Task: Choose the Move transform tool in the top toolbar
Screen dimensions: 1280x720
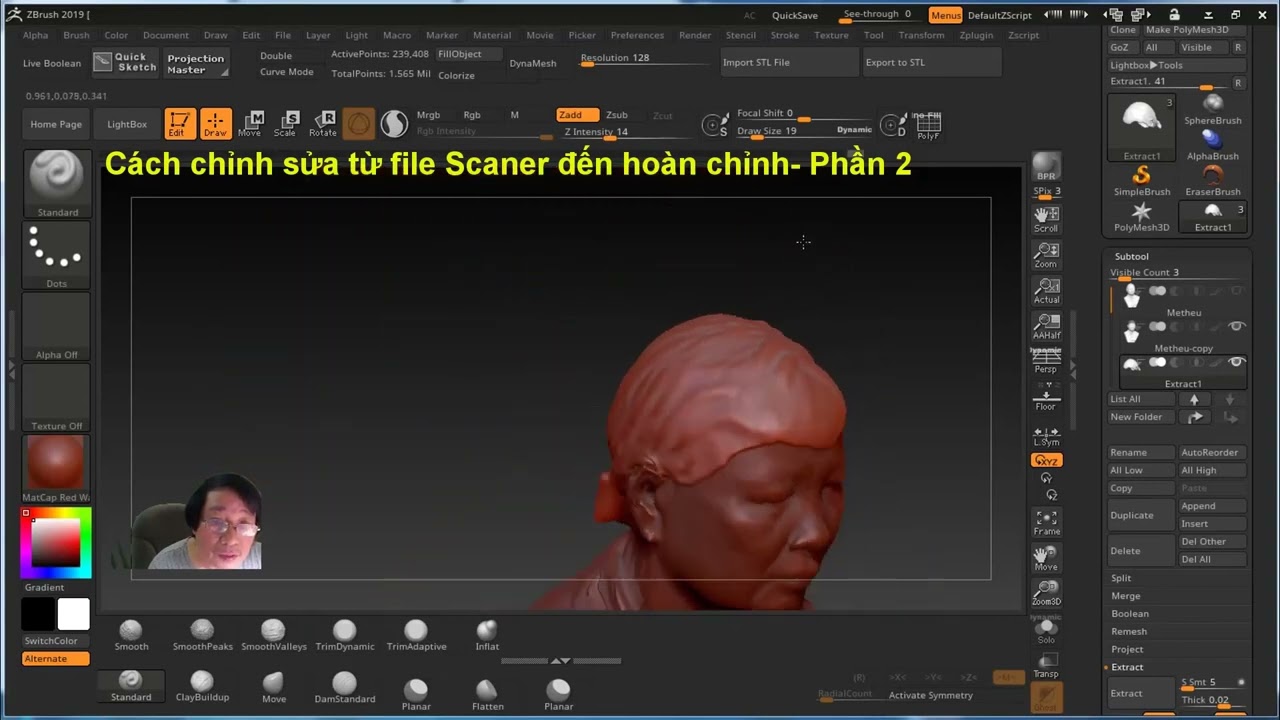Action: (x=250, y=123)
